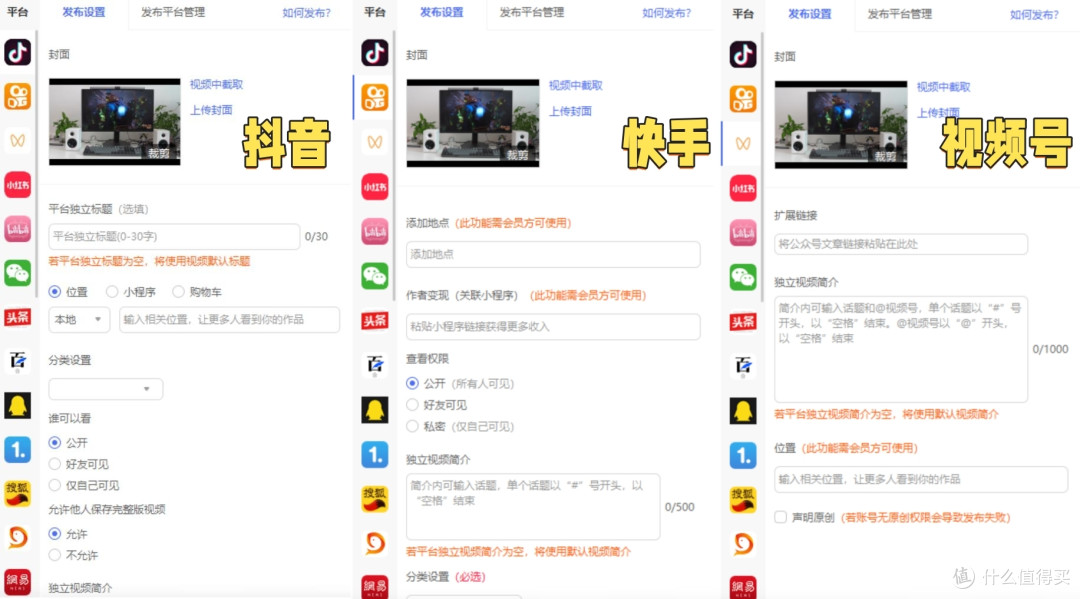Image resolution: width=1080 pixels, height=599 pixels.
Task: Open 如何发布? help link in middle panel
Action: (x=666, y=12)
